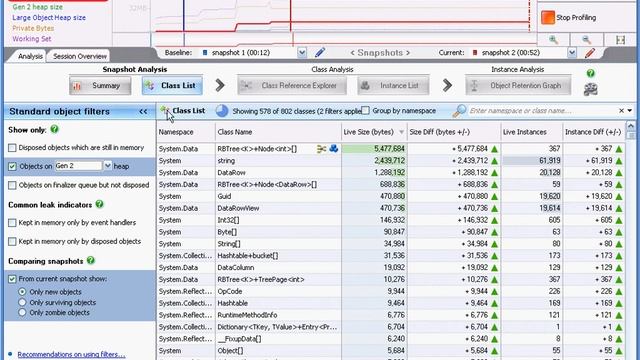Viewport: 640px width, 360px height.
Task: Click the arrow between Instance List and Object Retention Graph
Action: [447, 85]
